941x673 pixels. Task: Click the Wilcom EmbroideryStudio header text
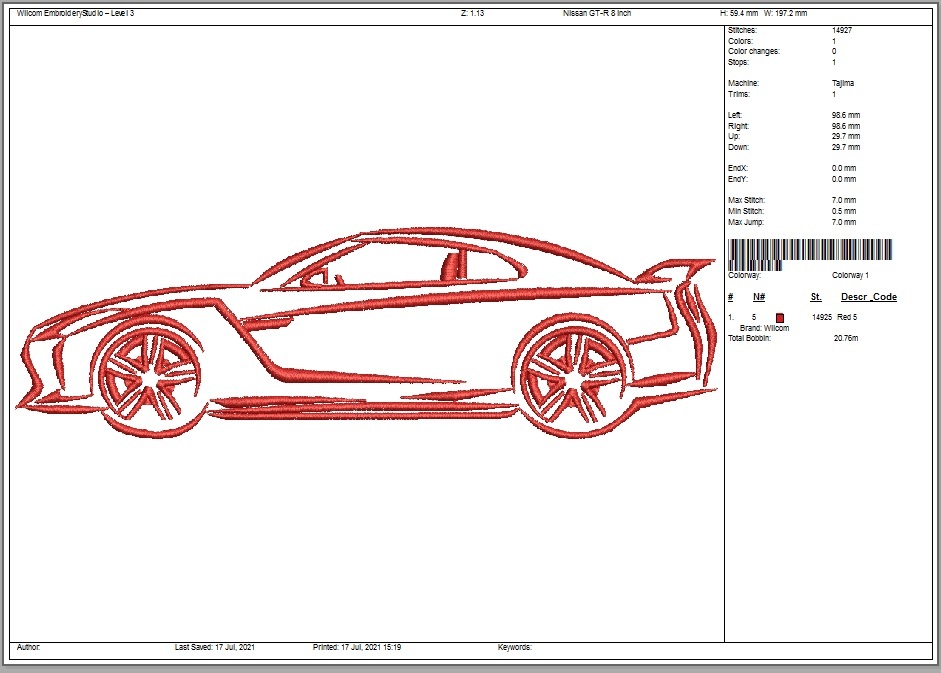tap(76, 13)
